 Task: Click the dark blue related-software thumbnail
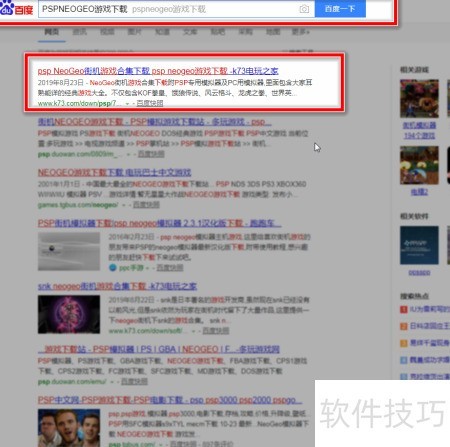coord(419,245)
